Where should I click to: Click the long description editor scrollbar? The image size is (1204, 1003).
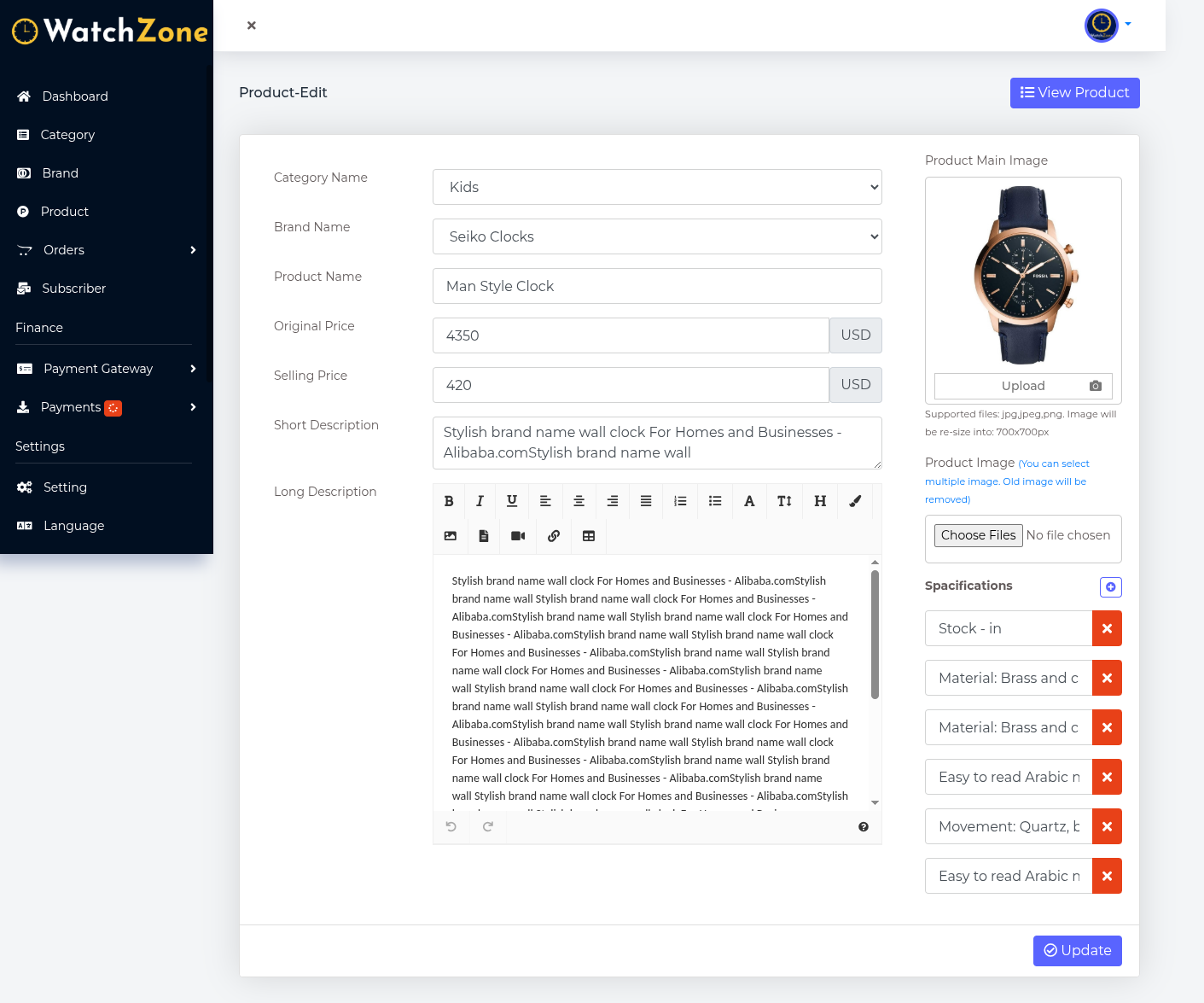[875, 634]
